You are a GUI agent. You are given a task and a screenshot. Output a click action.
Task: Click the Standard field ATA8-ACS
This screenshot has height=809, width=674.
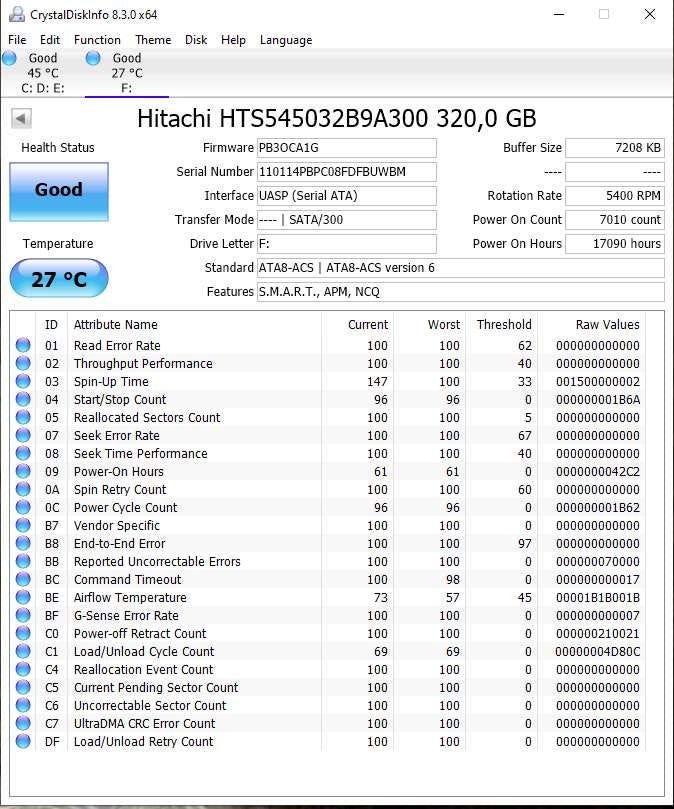point(460,268)
